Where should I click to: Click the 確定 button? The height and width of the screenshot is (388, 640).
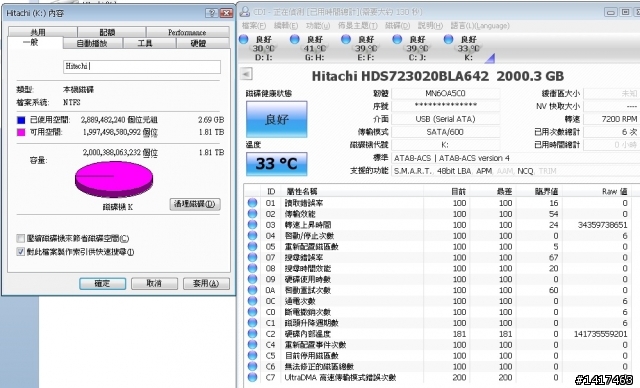102,283
